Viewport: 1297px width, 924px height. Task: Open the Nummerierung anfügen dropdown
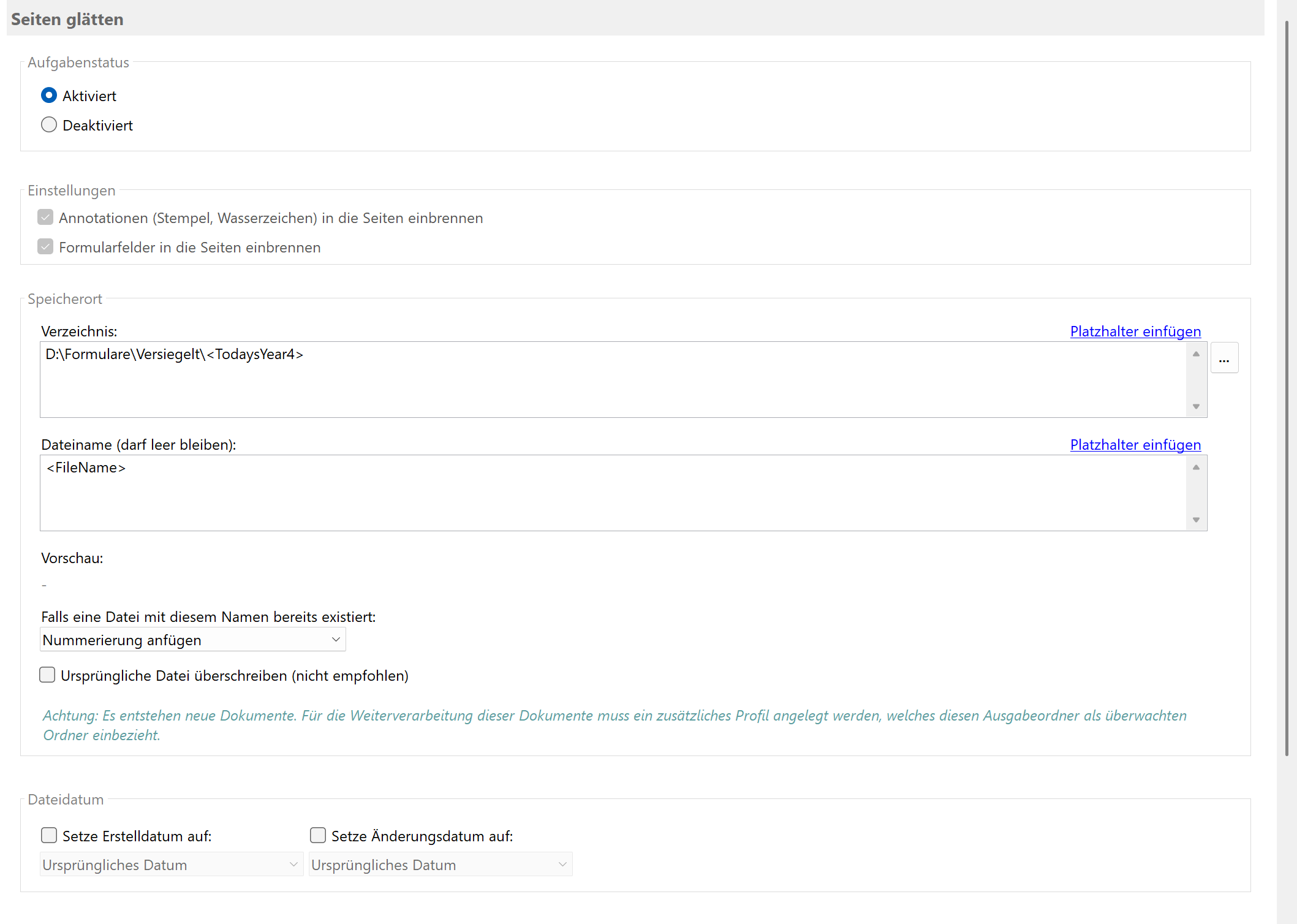click(192, 640)
